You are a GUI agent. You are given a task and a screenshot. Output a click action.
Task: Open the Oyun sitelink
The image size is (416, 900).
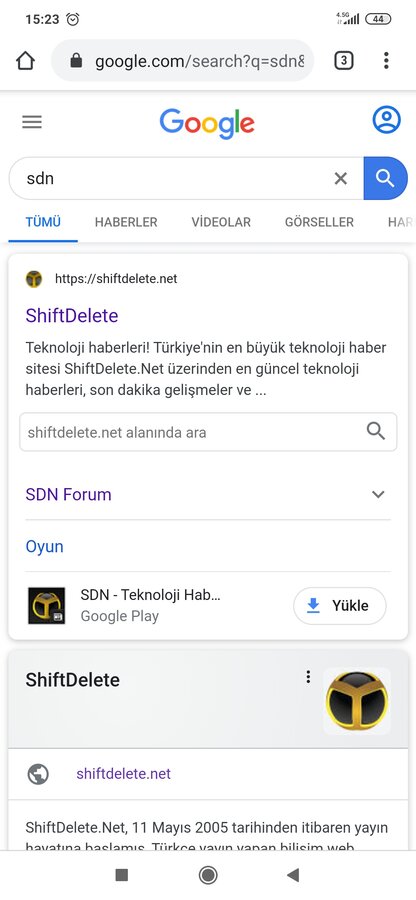tap(44, 546)
